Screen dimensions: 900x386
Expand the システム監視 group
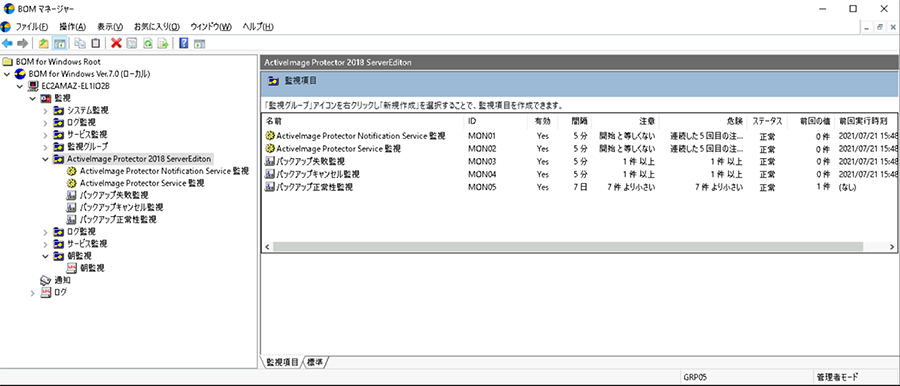point(45,110)
